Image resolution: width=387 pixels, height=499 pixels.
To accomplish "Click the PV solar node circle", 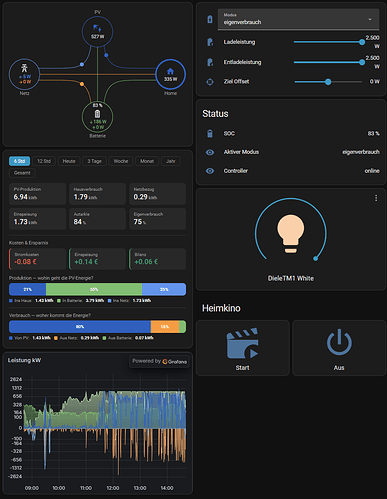I will [x=97, y=32].
